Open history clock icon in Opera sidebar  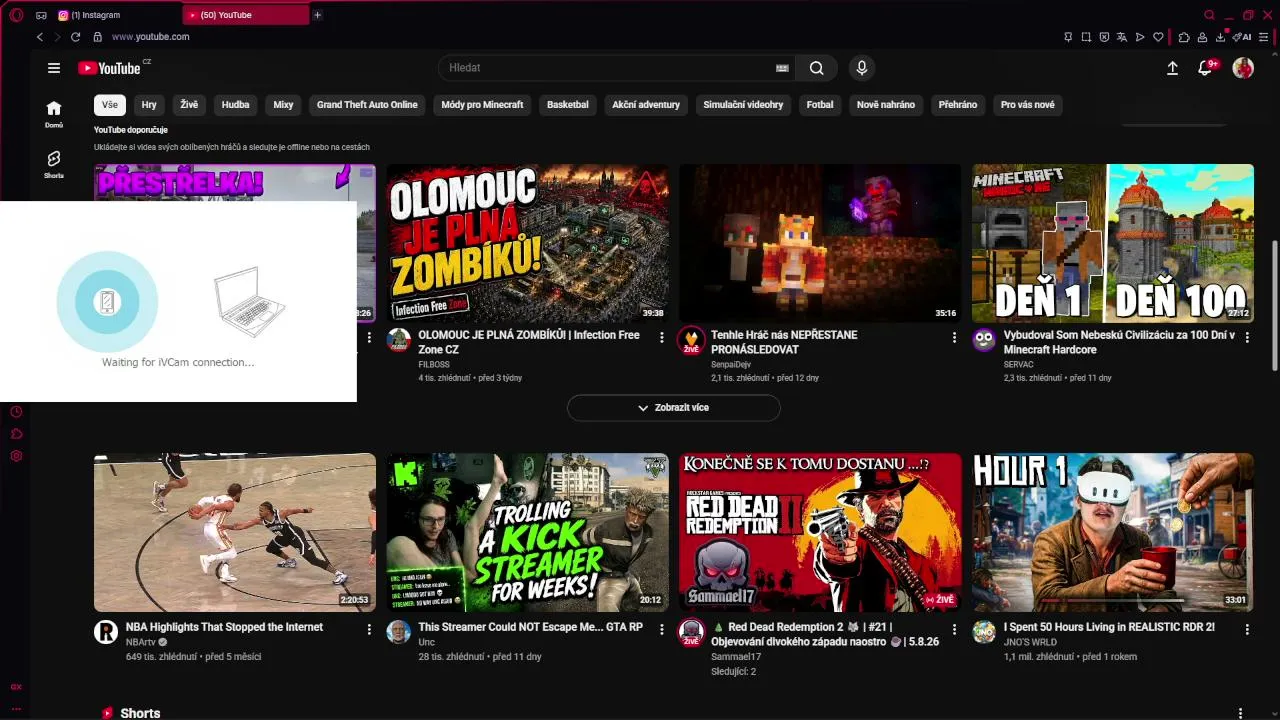coord(16,412)
